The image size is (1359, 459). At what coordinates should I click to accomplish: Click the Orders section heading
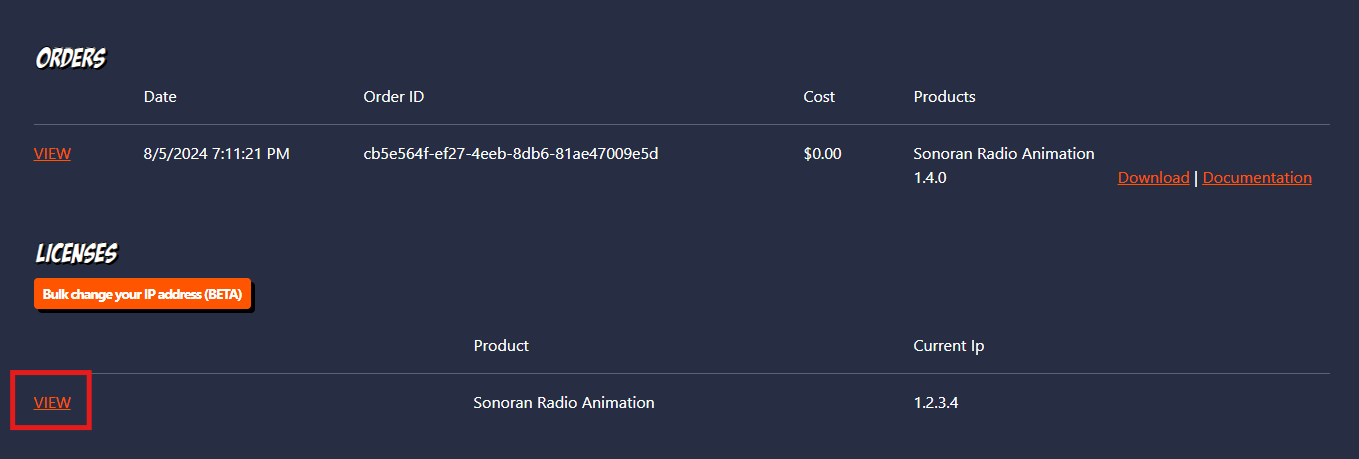(x=70, y=59)
